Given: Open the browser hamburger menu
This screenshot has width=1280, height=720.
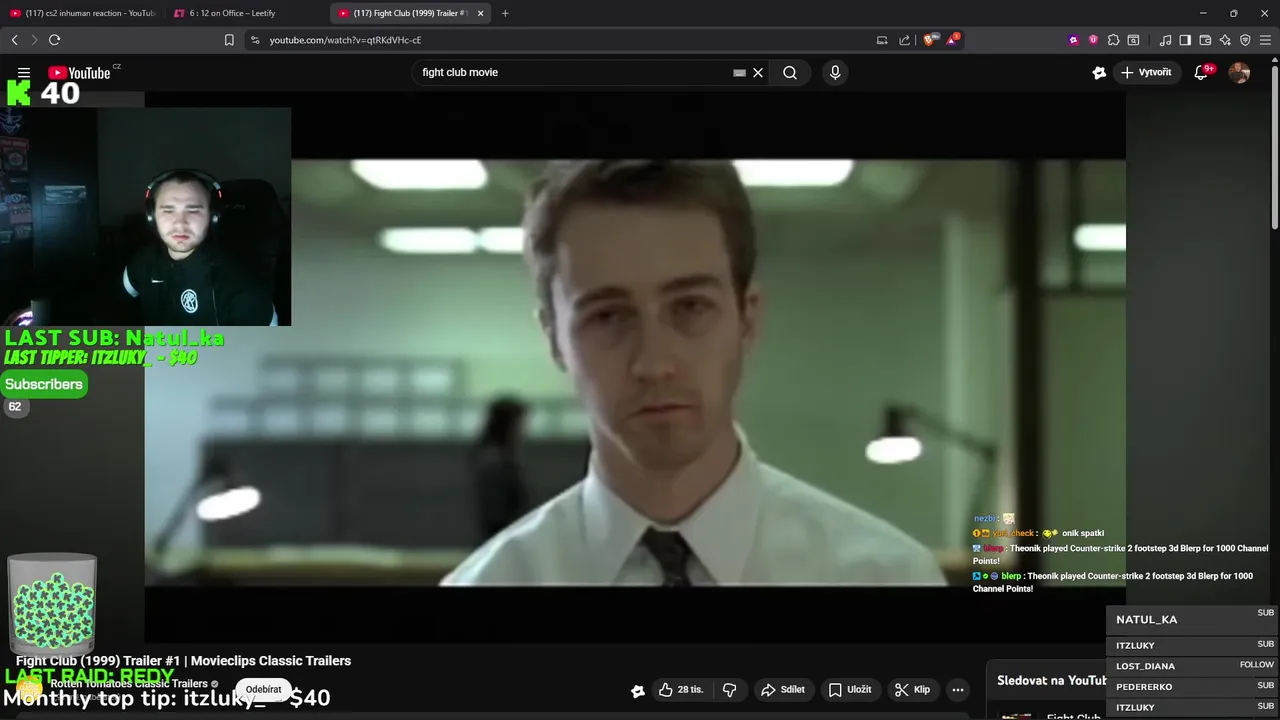Looking at the screenshot, I should click(x=1266, y=40).
